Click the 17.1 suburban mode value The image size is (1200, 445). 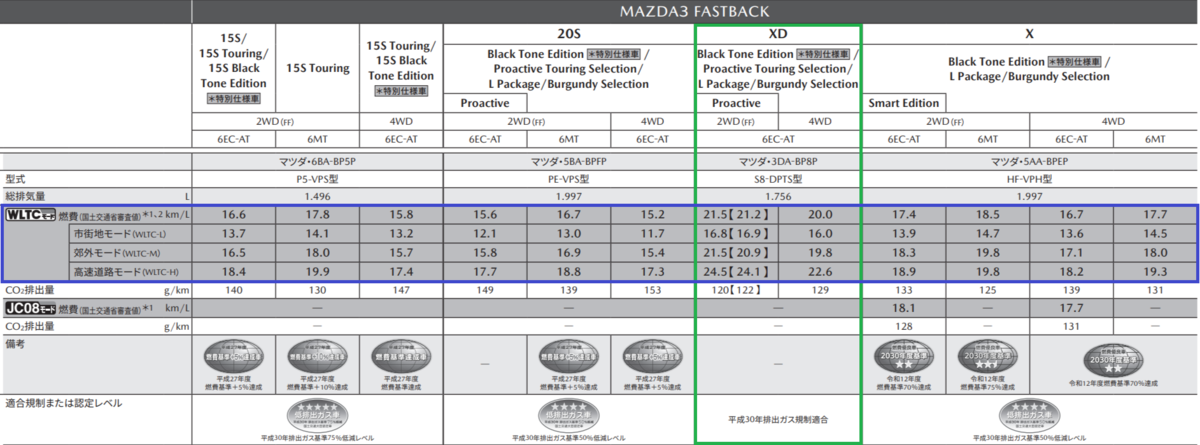(x=1071, y=252)
